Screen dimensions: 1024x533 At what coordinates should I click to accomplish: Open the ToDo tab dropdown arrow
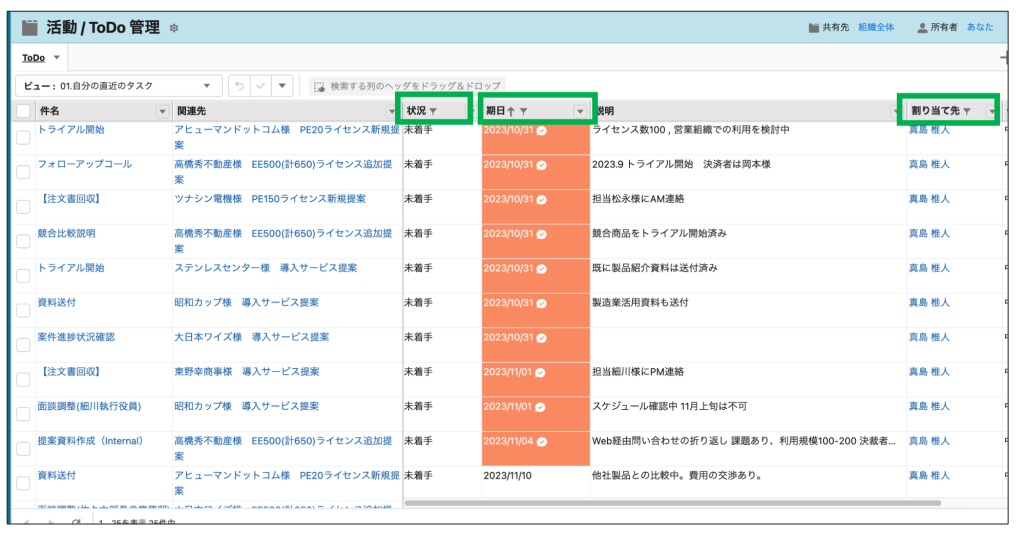coord(57,57)
